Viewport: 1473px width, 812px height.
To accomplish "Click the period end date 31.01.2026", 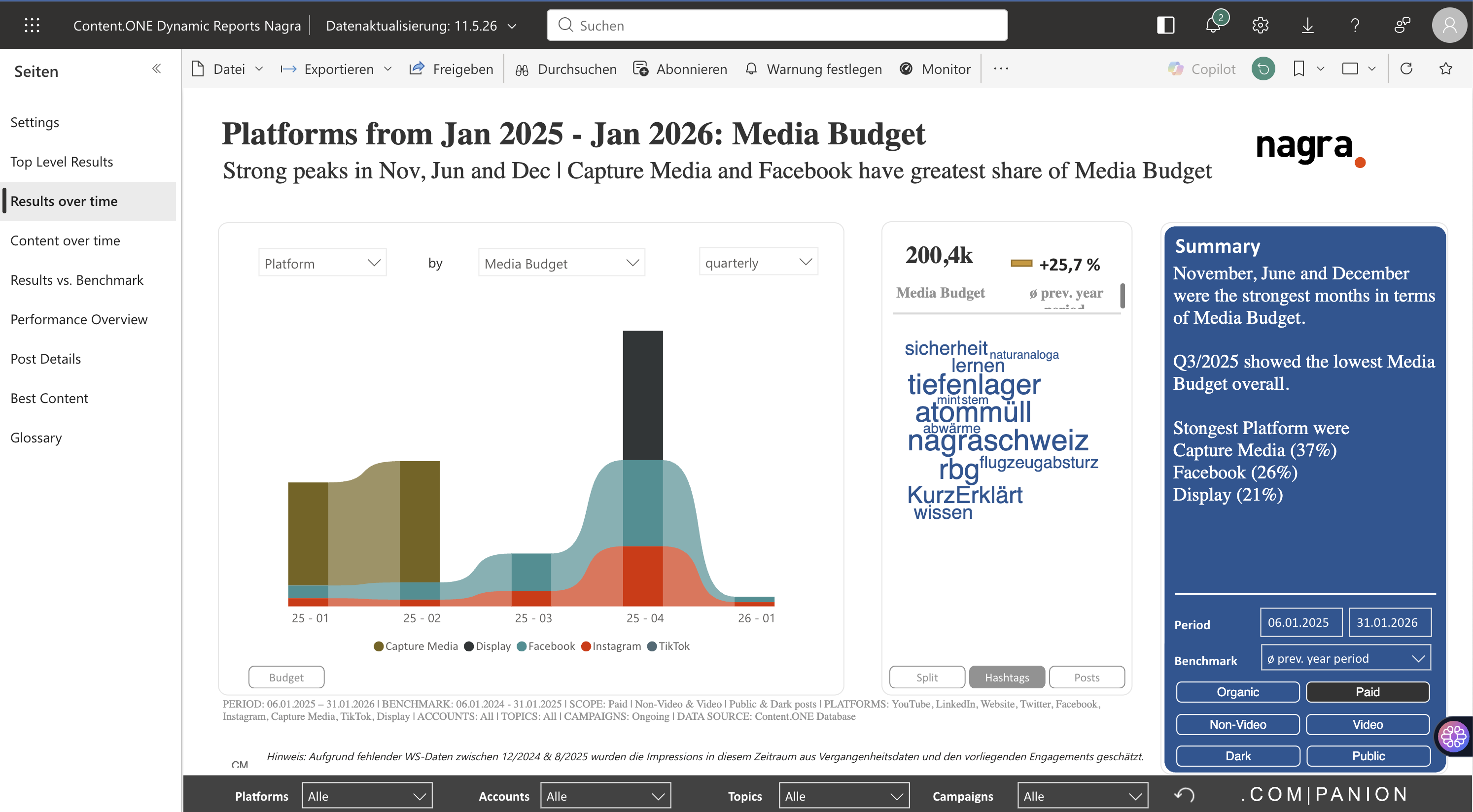I will (x=1390, y=622).
